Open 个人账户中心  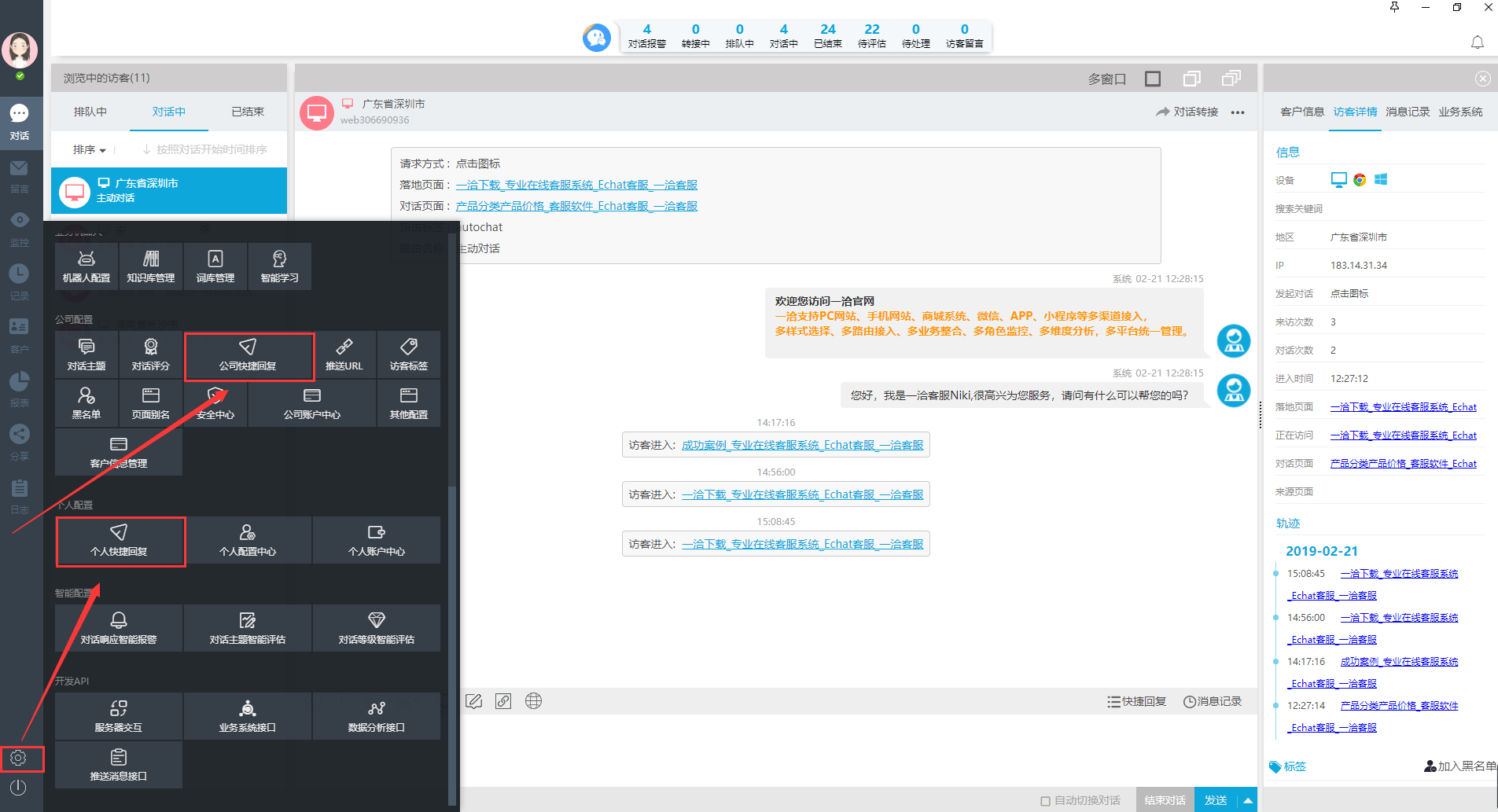point(377,540)
